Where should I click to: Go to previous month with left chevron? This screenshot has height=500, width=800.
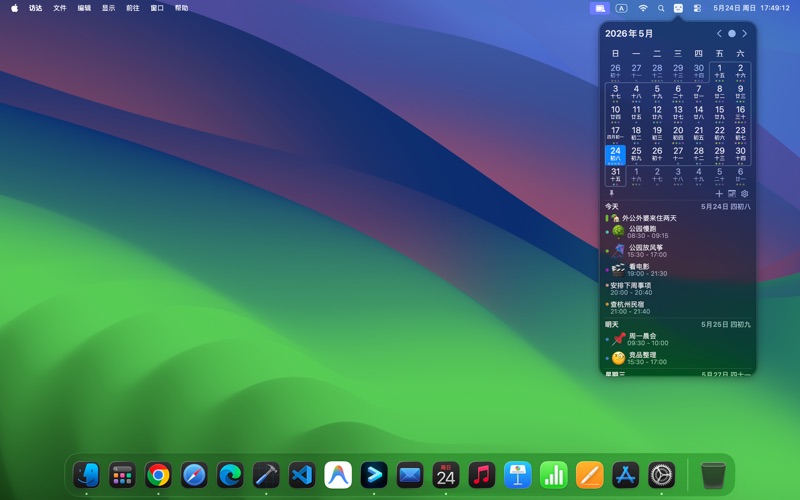[x=719, y=34]
